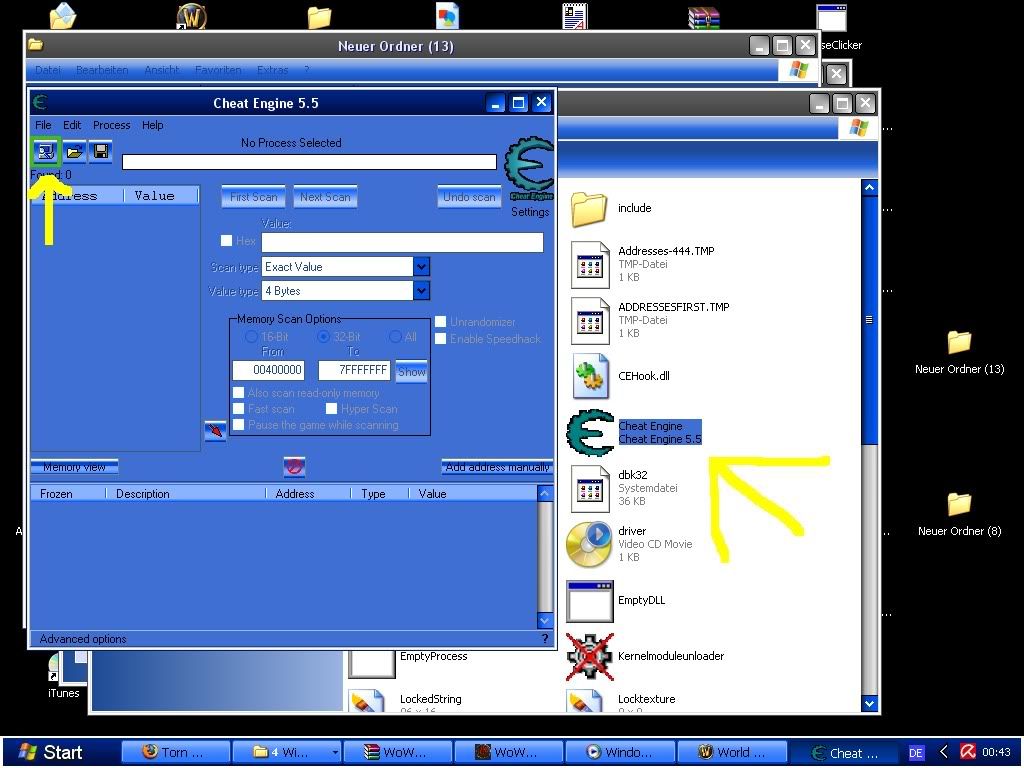Click the To address field 7FFFFFFF
Viewport: 1024px width, 768px height.
tap(354, 370)
